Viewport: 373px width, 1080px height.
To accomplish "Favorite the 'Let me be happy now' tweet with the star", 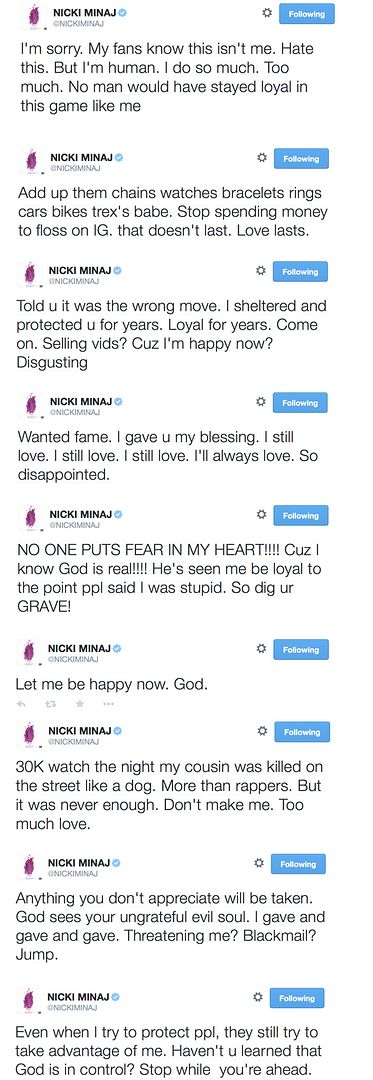I will (80, 703).
